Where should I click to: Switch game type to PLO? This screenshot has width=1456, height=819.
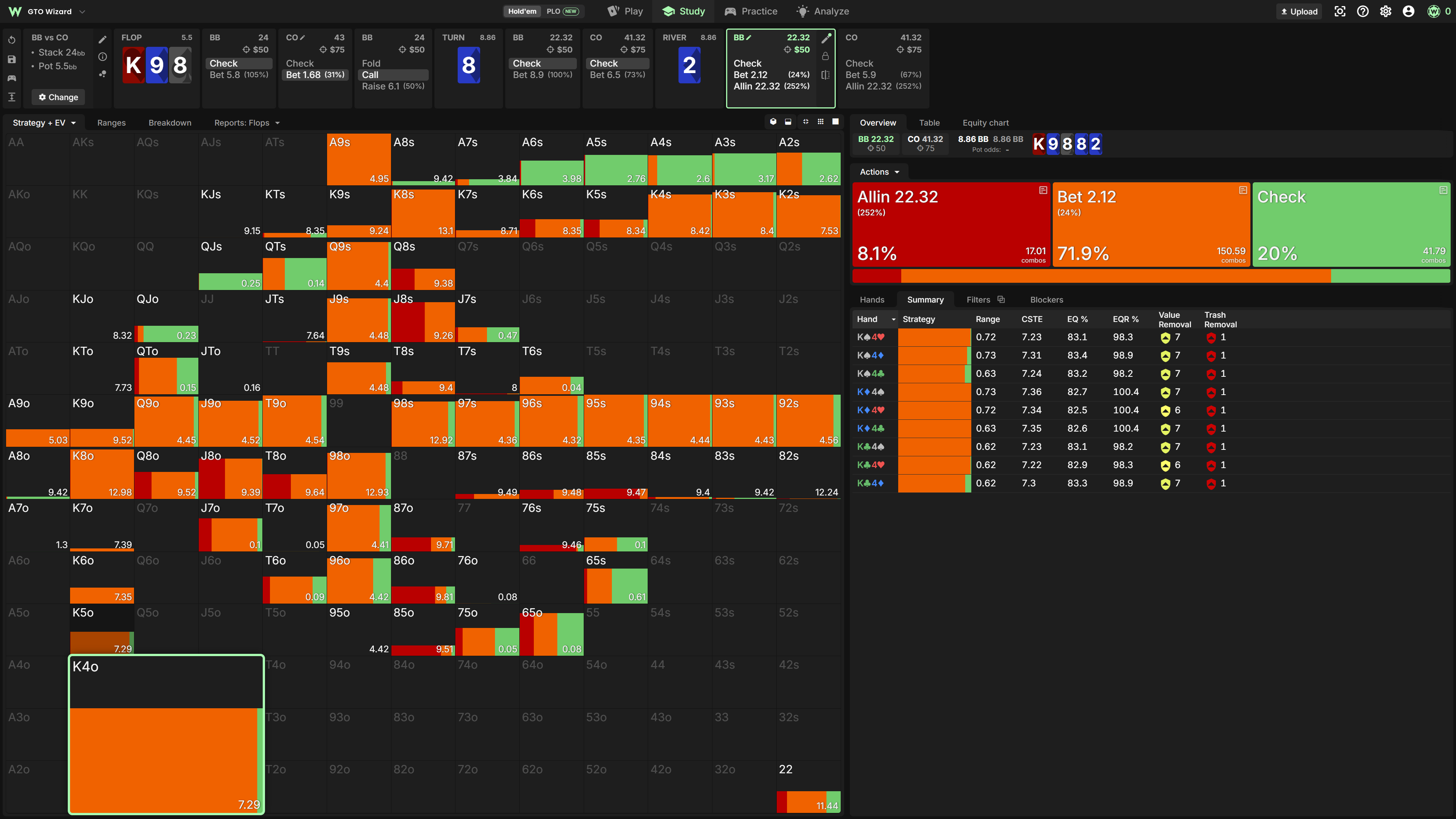(x=562, y=11)
